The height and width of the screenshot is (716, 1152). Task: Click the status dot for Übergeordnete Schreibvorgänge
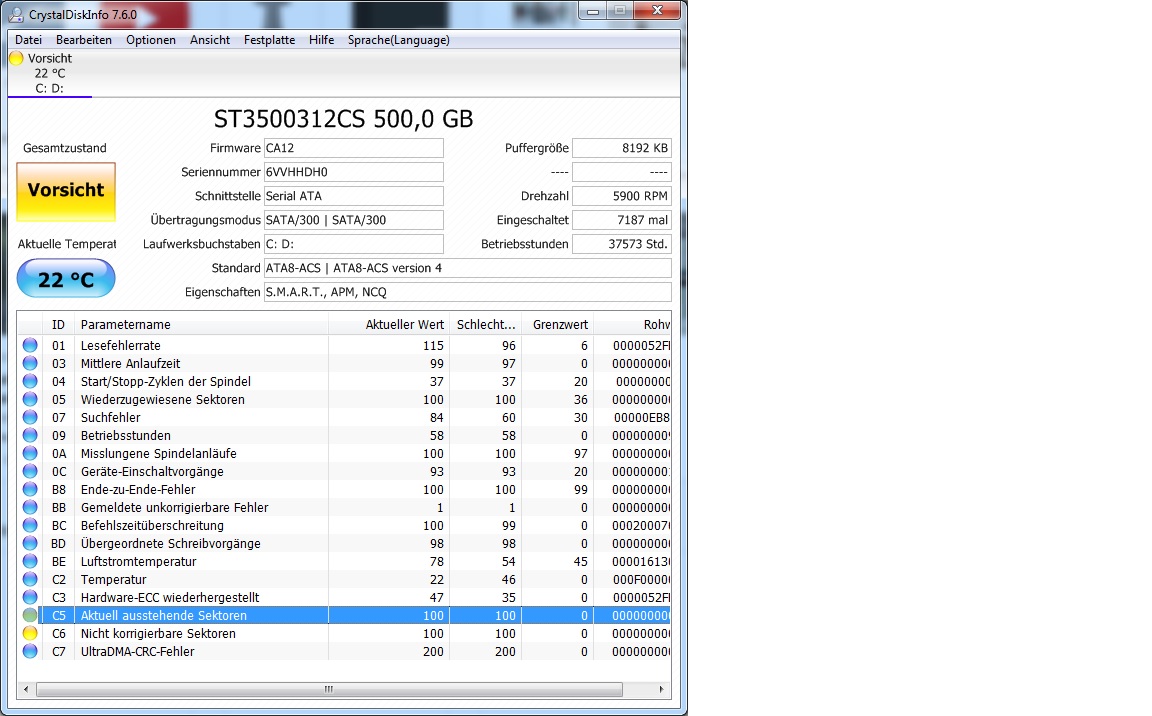click(x=30, y=543)
